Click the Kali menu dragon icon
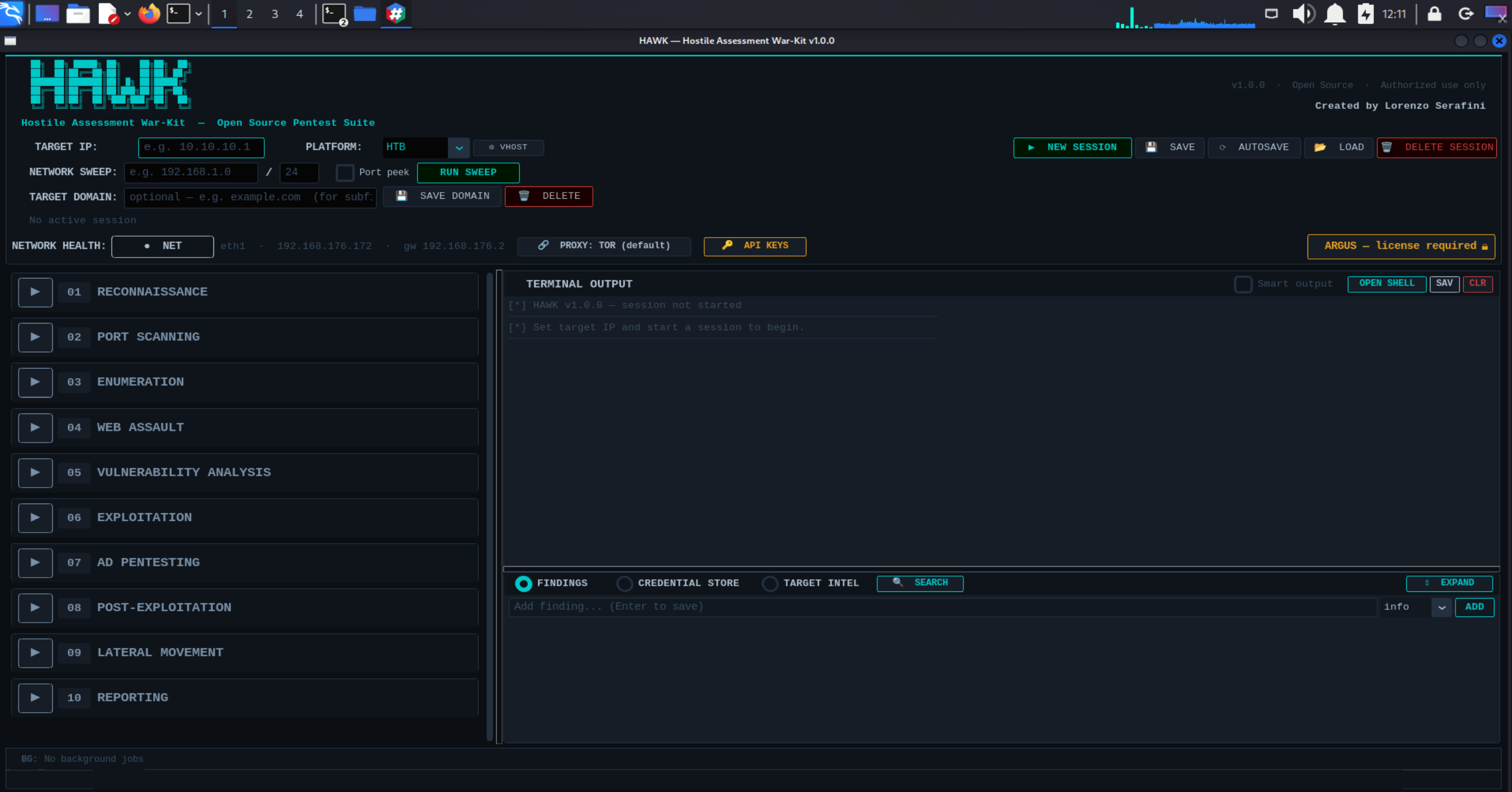The height and width of the screenshot is (792, 1512). 12,13
